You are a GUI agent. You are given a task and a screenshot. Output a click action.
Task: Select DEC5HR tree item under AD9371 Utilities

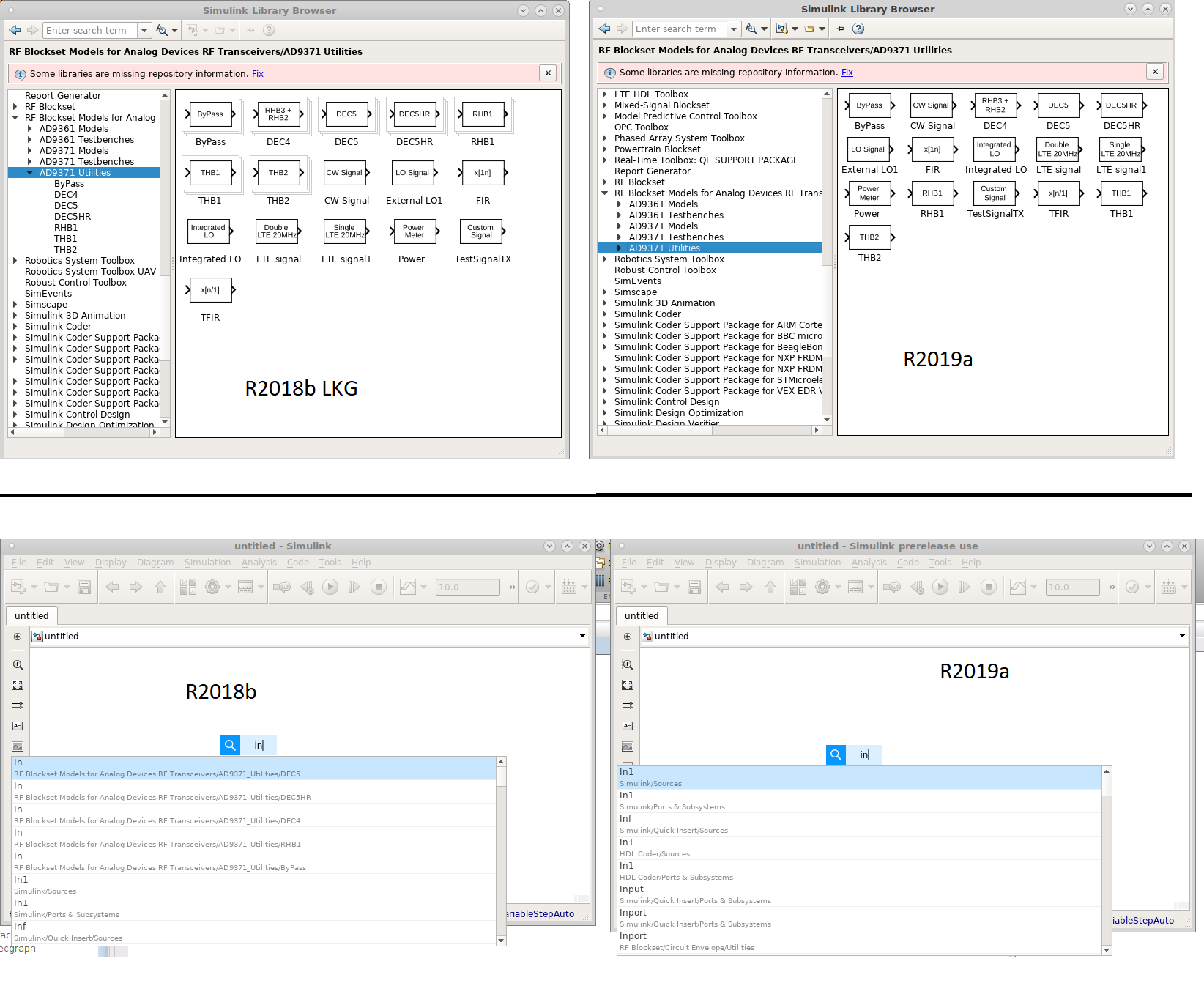[x=73, y=217]
